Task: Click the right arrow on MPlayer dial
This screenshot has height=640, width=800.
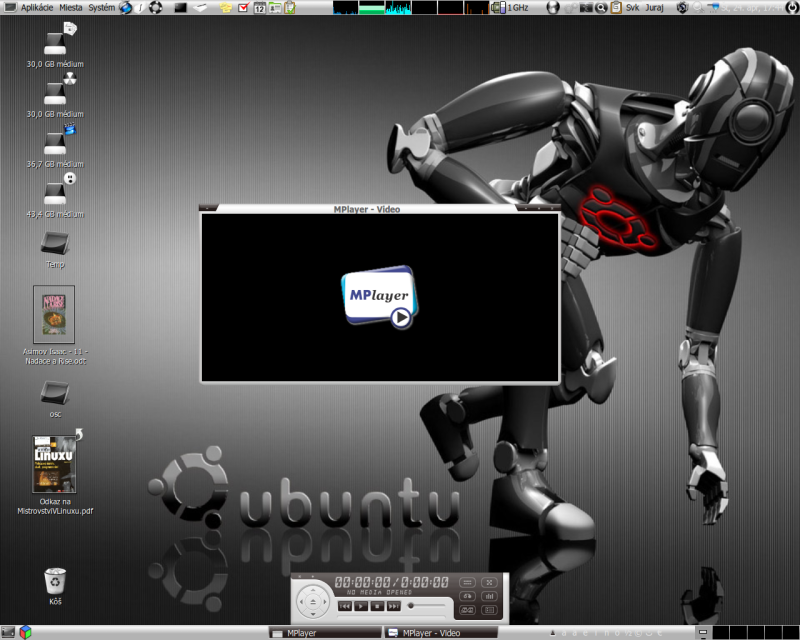Action: pos(324,602)
